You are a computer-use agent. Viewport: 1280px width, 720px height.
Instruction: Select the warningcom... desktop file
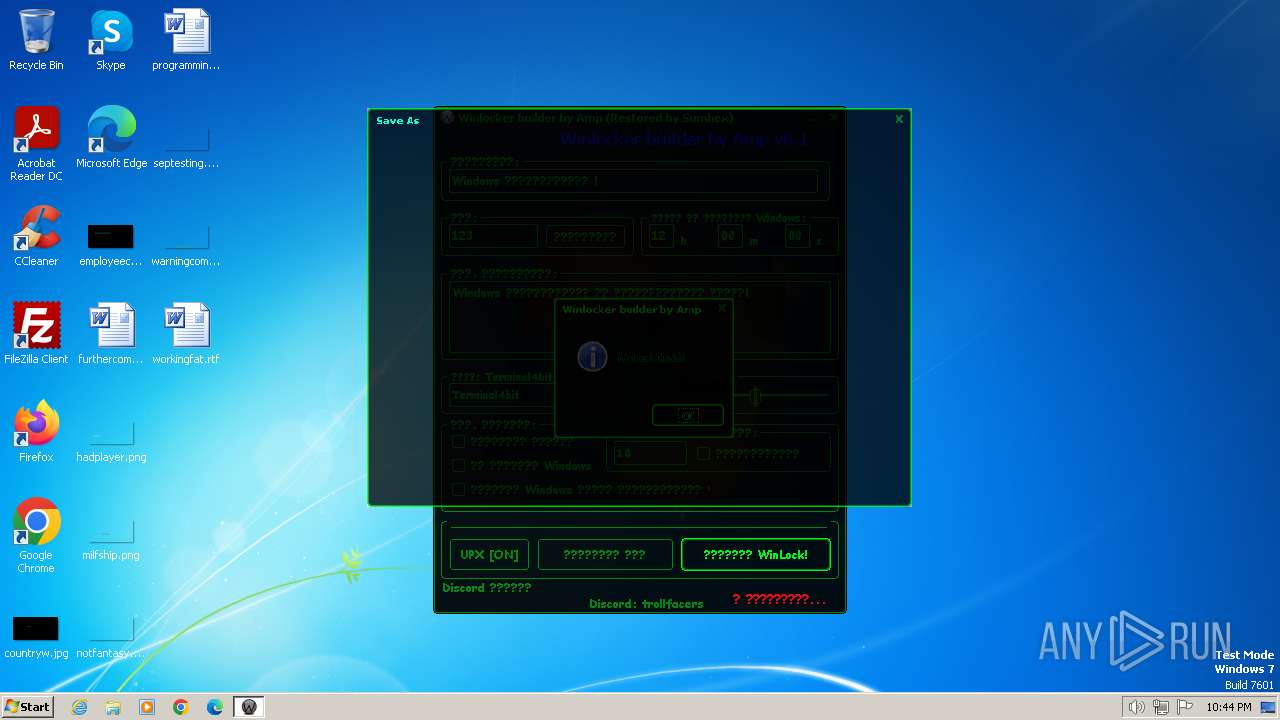[186, 244]
